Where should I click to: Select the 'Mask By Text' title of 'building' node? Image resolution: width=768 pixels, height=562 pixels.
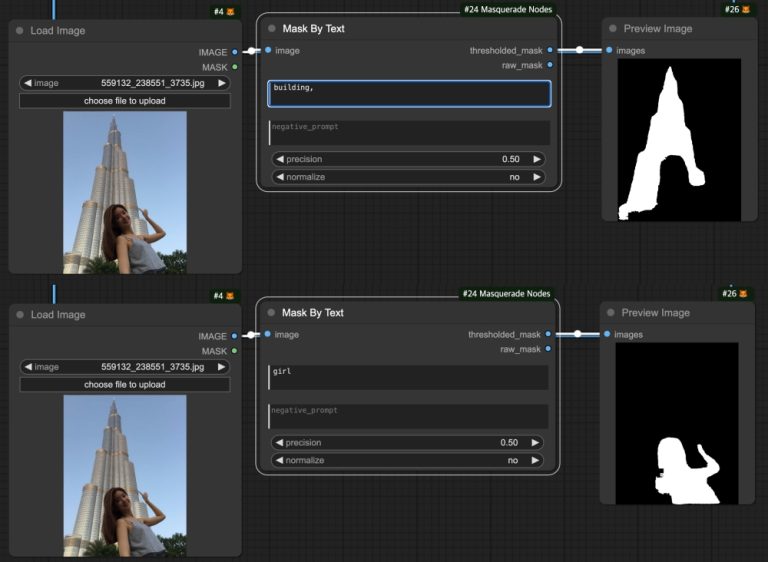[x=313, y=28]
